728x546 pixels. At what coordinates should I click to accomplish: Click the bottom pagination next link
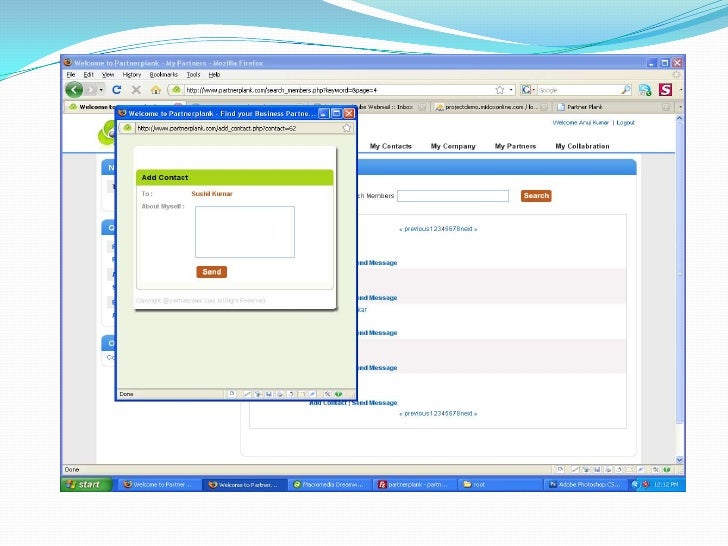(469, 414)
